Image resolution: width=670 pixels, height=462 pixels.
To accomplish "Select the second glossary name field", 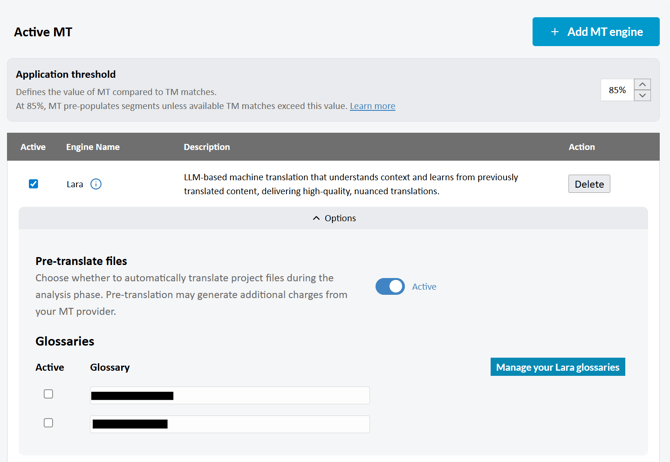I will [x=229, y=424].
